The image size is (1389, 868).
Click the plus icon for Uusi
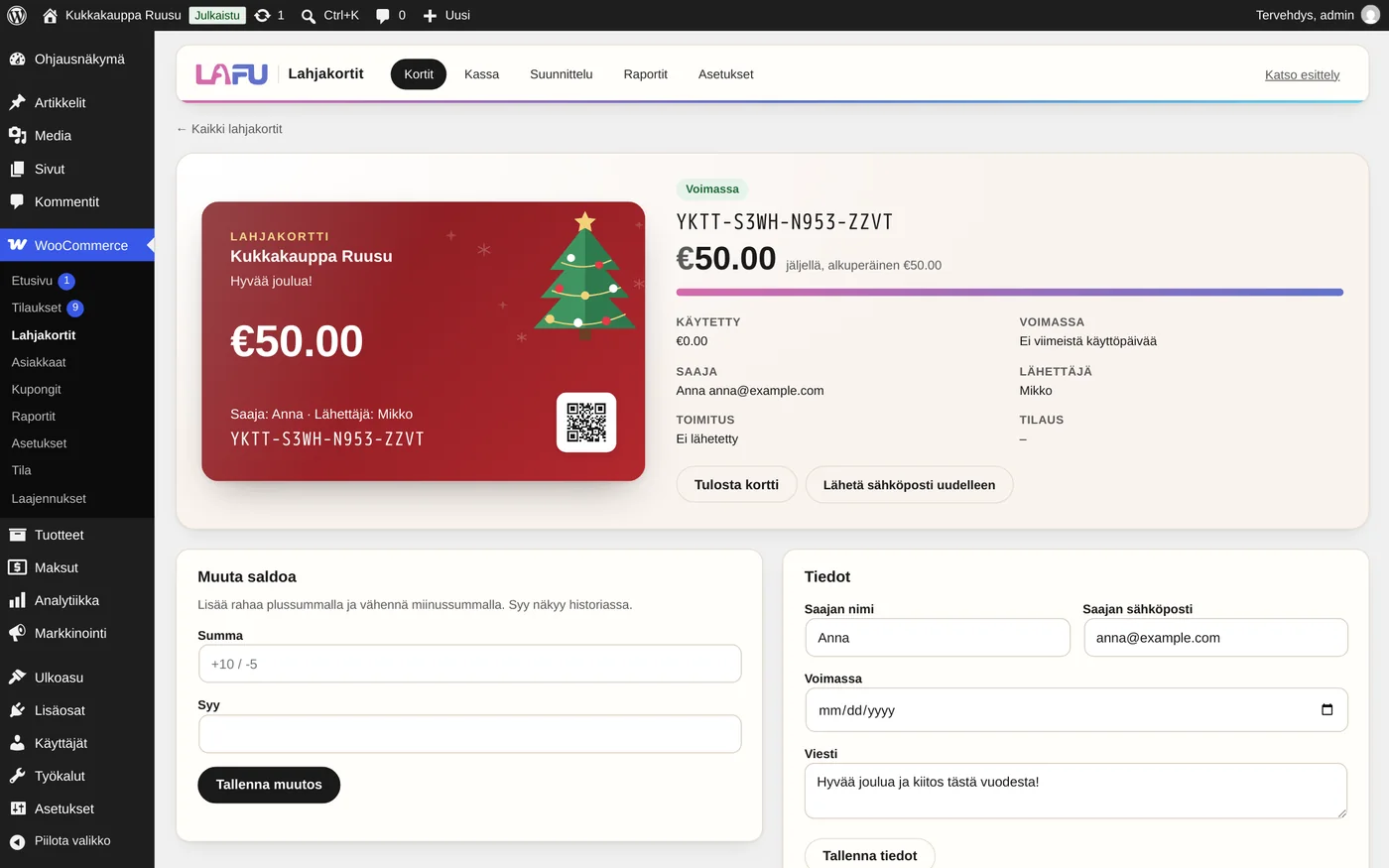point(430,16)
